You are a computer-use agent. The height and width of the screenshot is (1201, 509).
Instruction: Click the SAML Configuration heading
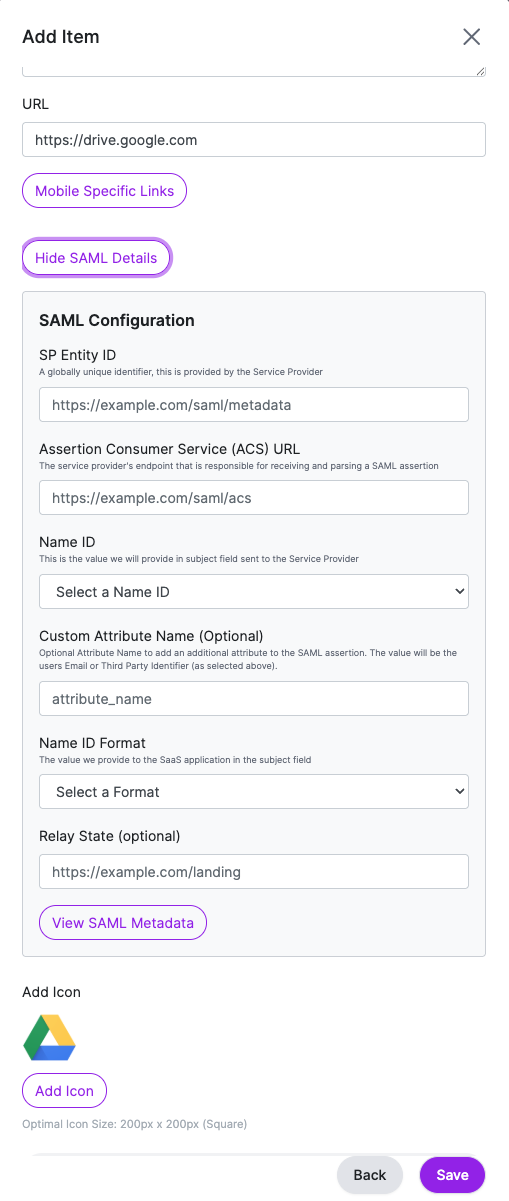[117, 321]
